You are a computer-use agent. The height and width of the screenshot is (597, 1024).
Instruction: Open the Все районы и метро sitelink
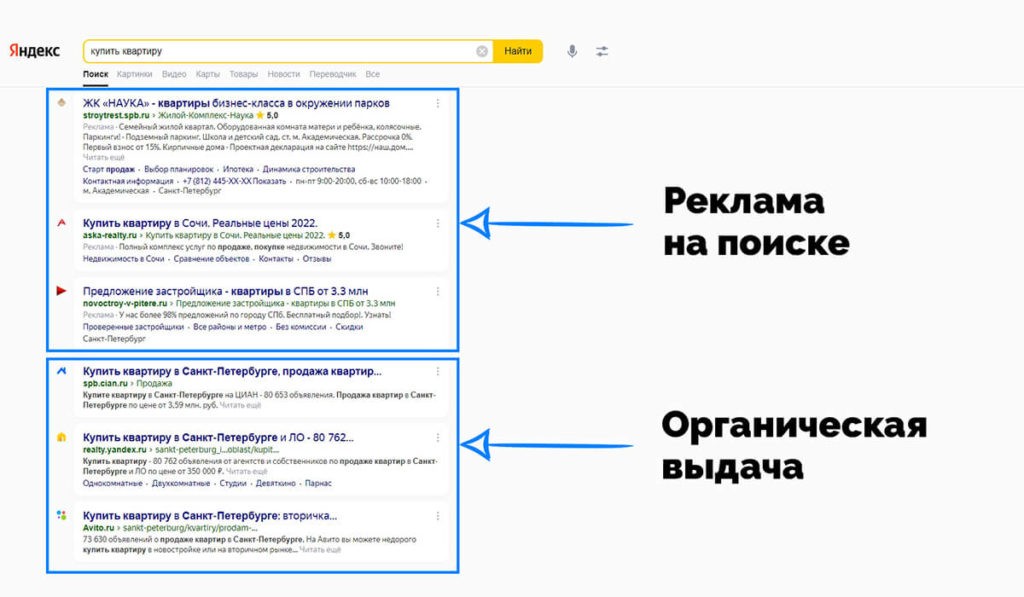click(x=230, y=327)
